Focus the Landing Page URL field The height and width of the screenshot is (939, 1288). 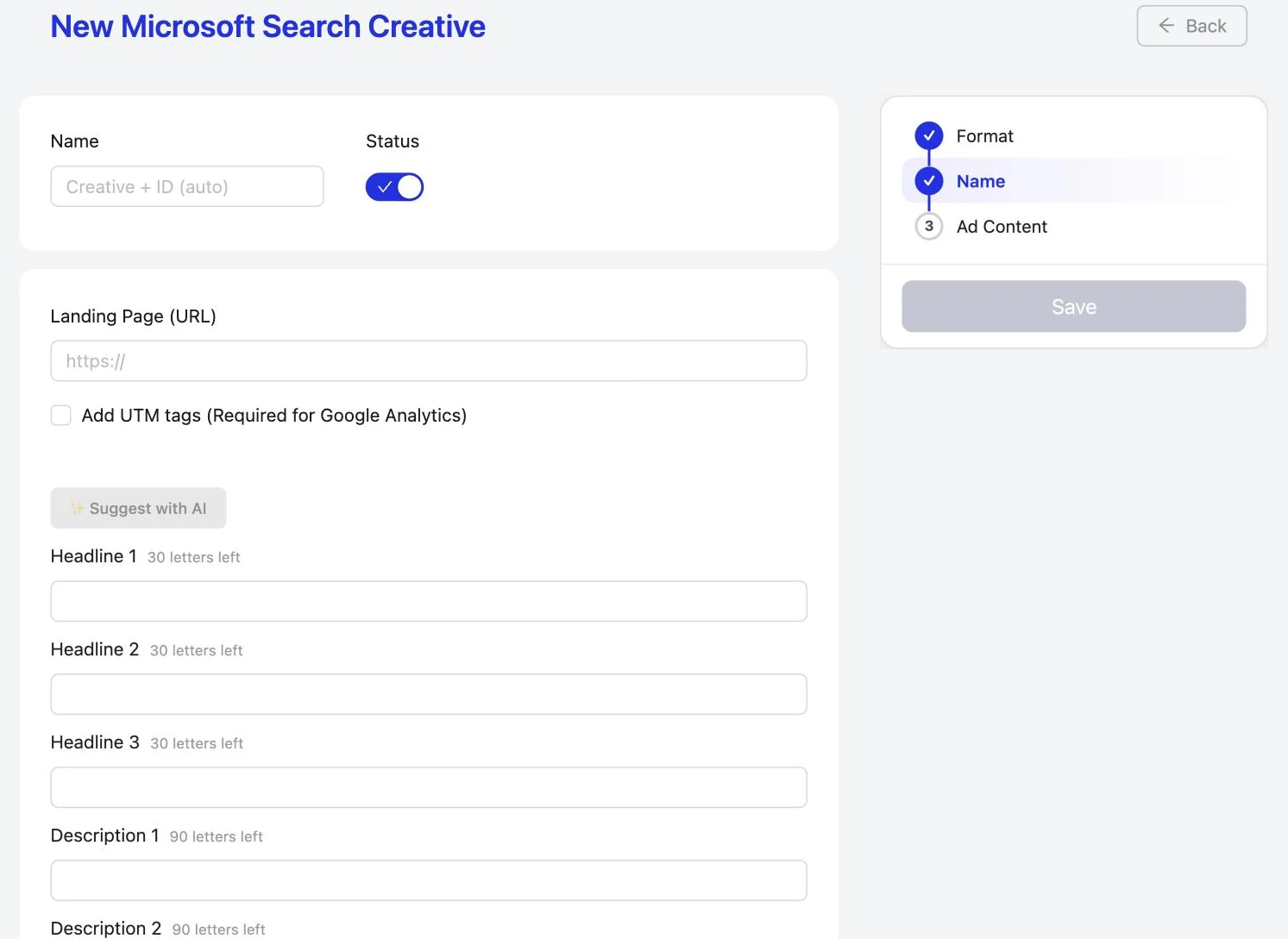coord(429,360)
